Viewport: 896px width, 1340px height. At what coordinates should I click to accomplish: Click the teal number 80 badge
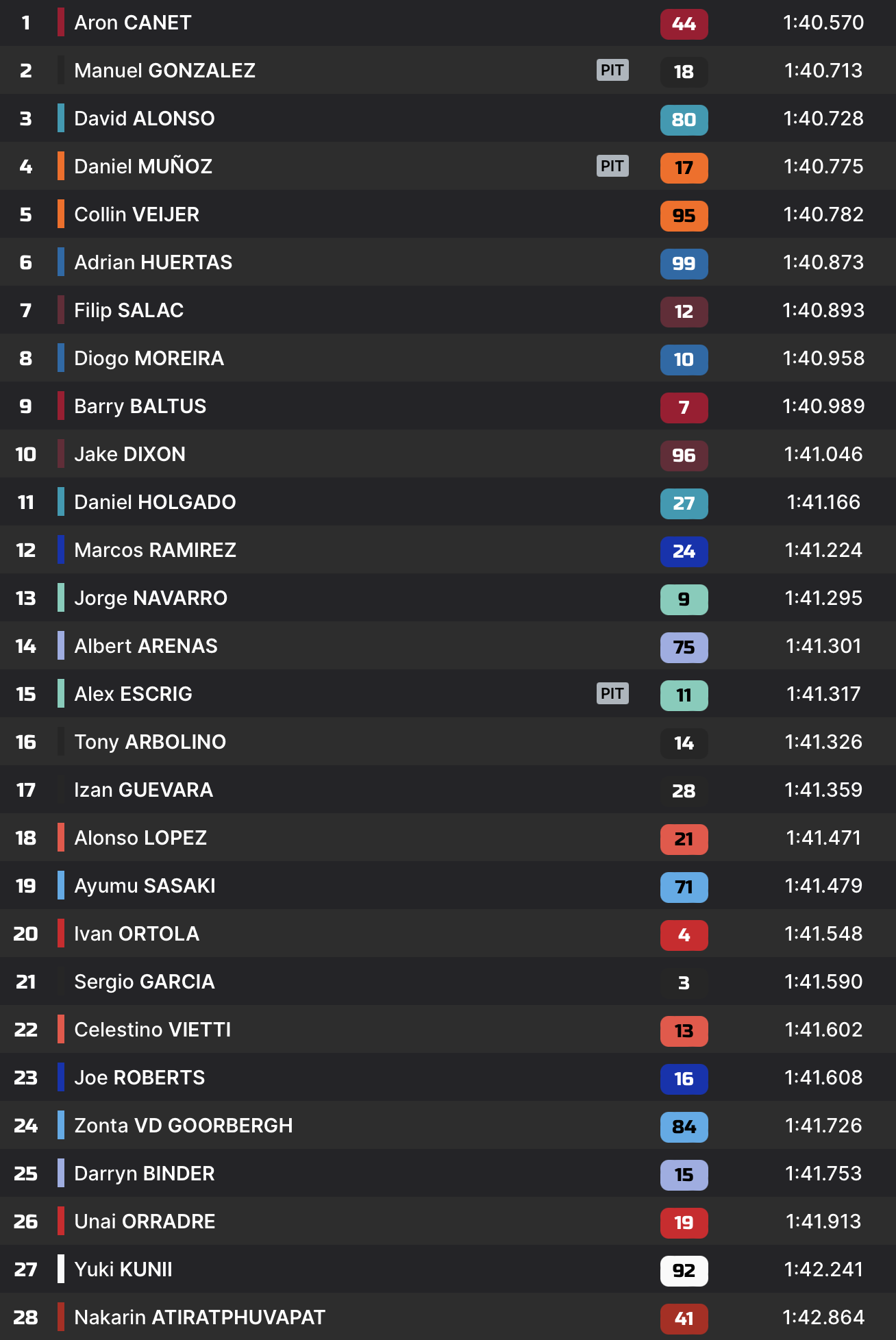[684, 120]
